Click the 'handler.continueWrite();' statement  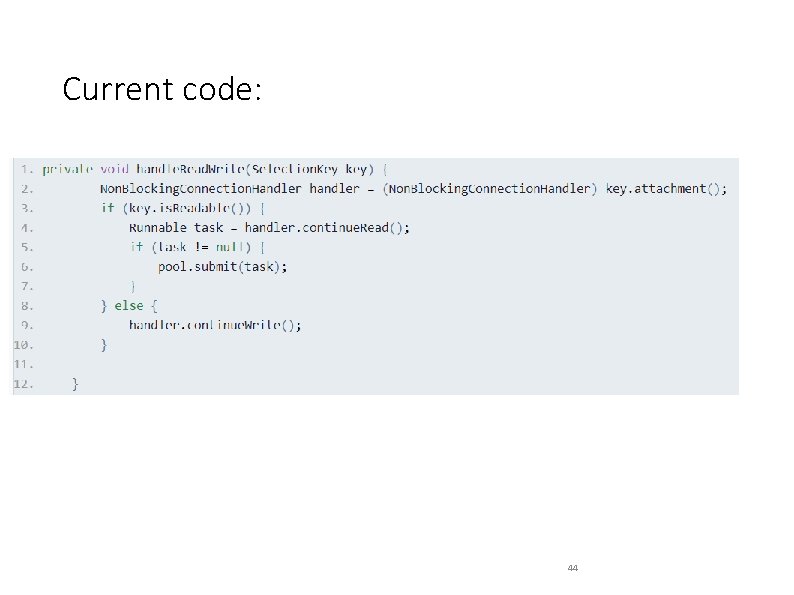(215, 325)
